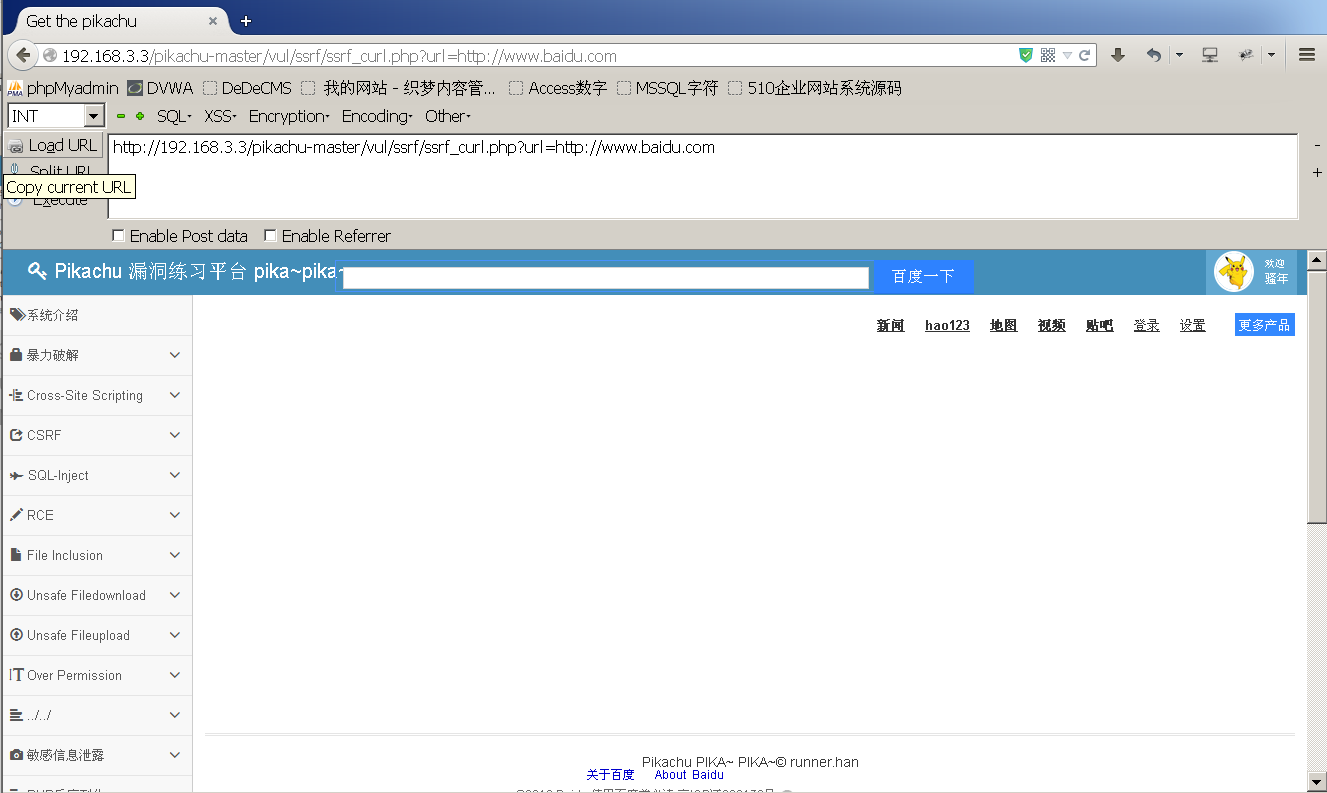The width and height of the screenshot is (1327, 793).
Task: Click the green minus icon in HackBar
Action: click(122, 116)
